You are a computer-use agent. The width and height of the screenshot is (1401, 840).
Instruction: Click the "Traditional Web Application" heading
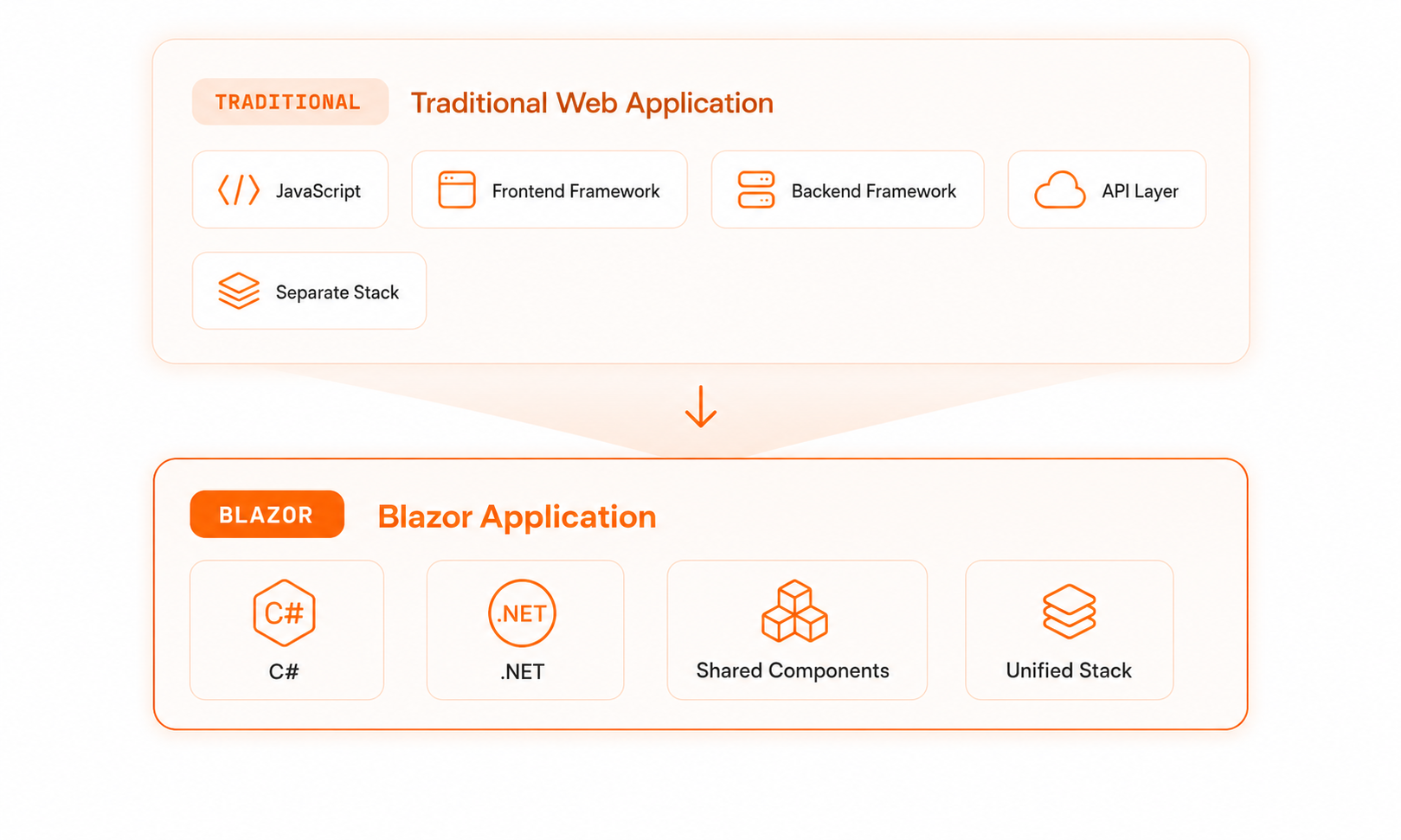coord(592,103)
